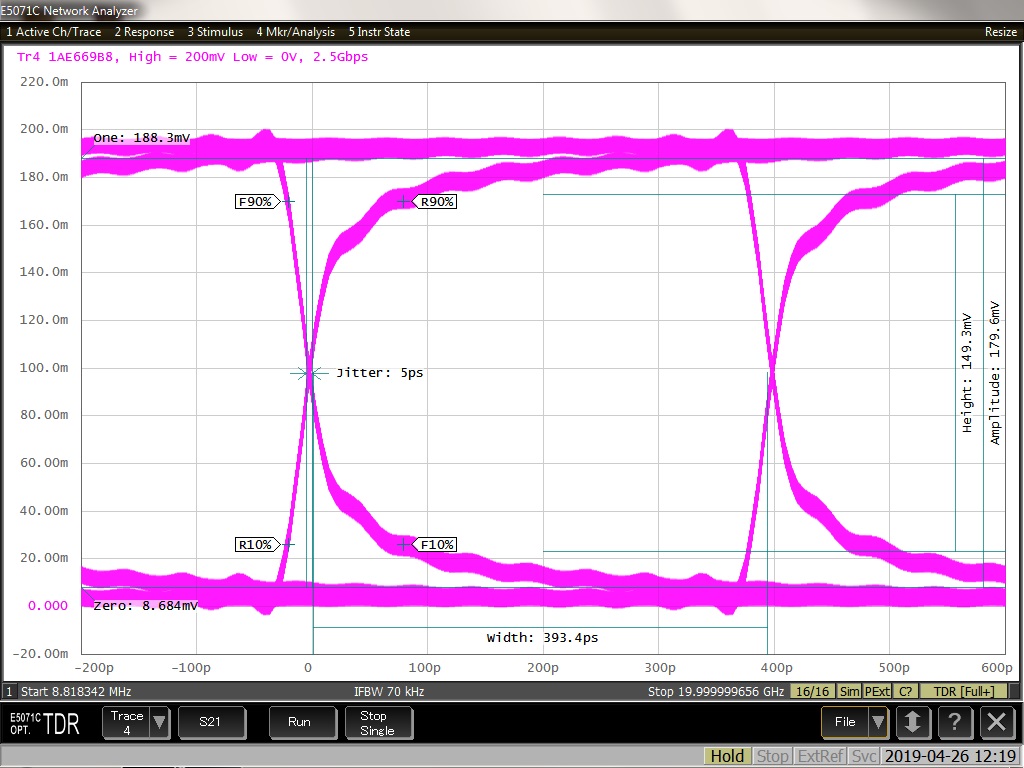
Task: Click the help question mark icon
Action: [954, 722]
